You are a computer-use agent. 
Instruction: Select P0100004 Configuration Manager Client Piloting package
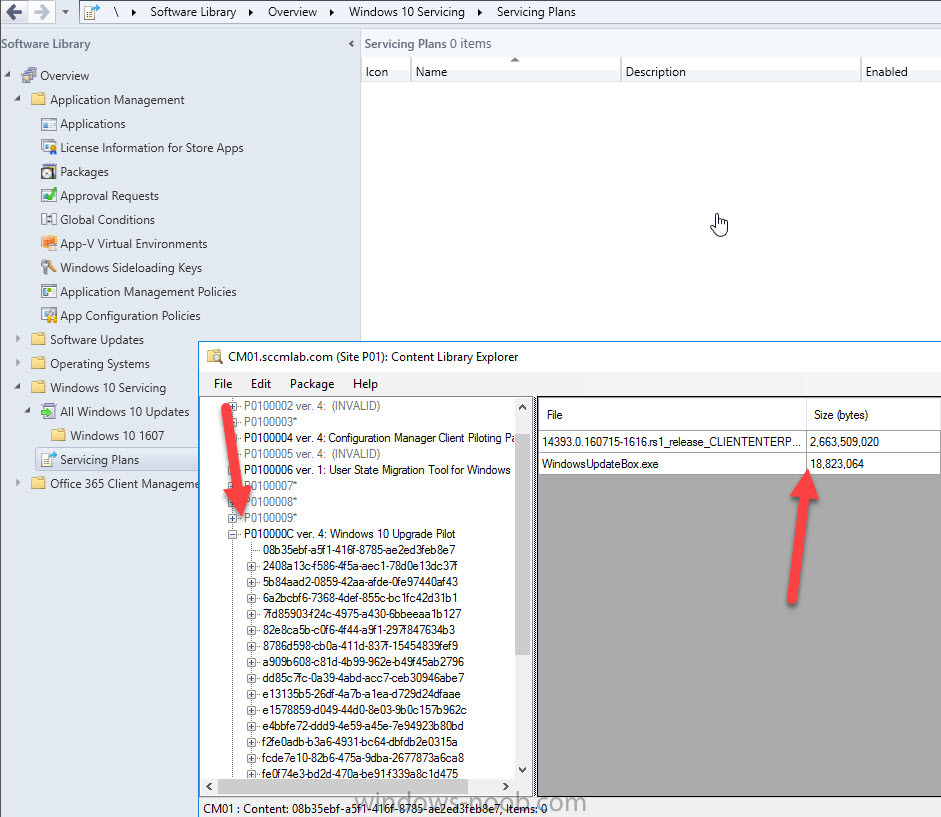(x=379, y=438)
